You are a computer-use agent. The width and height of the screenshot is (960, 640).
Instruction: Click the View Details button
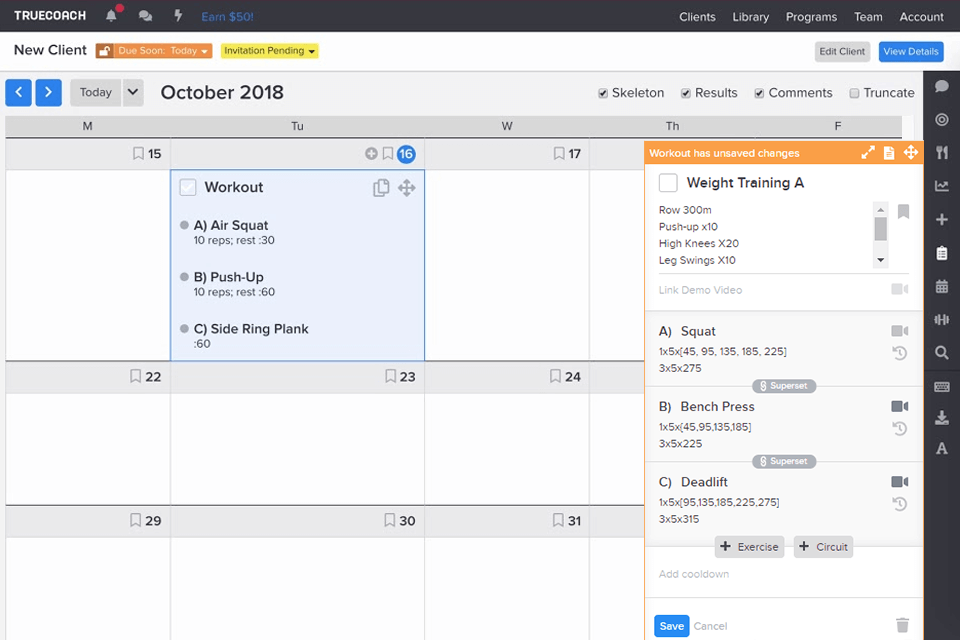tap(910, 51)
